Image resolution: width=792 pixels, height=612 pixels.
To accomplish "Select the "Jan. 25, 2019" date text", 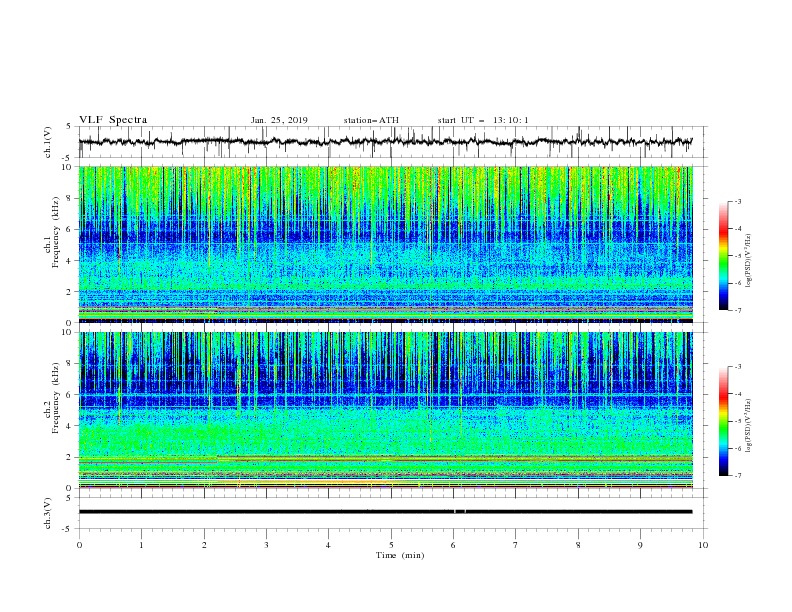I will click(279, 120).
